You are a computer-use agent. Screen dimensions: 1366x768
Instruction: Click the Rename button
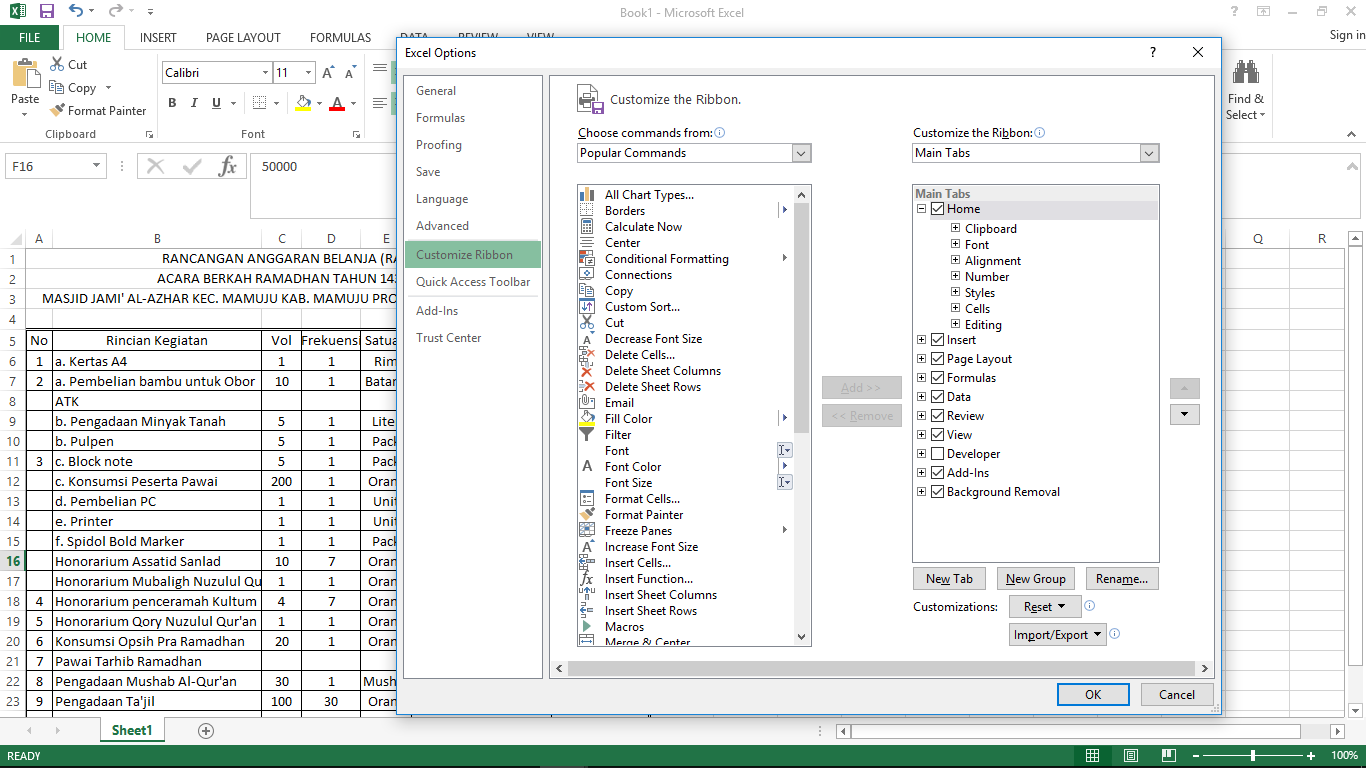[x=1122, y=578]
